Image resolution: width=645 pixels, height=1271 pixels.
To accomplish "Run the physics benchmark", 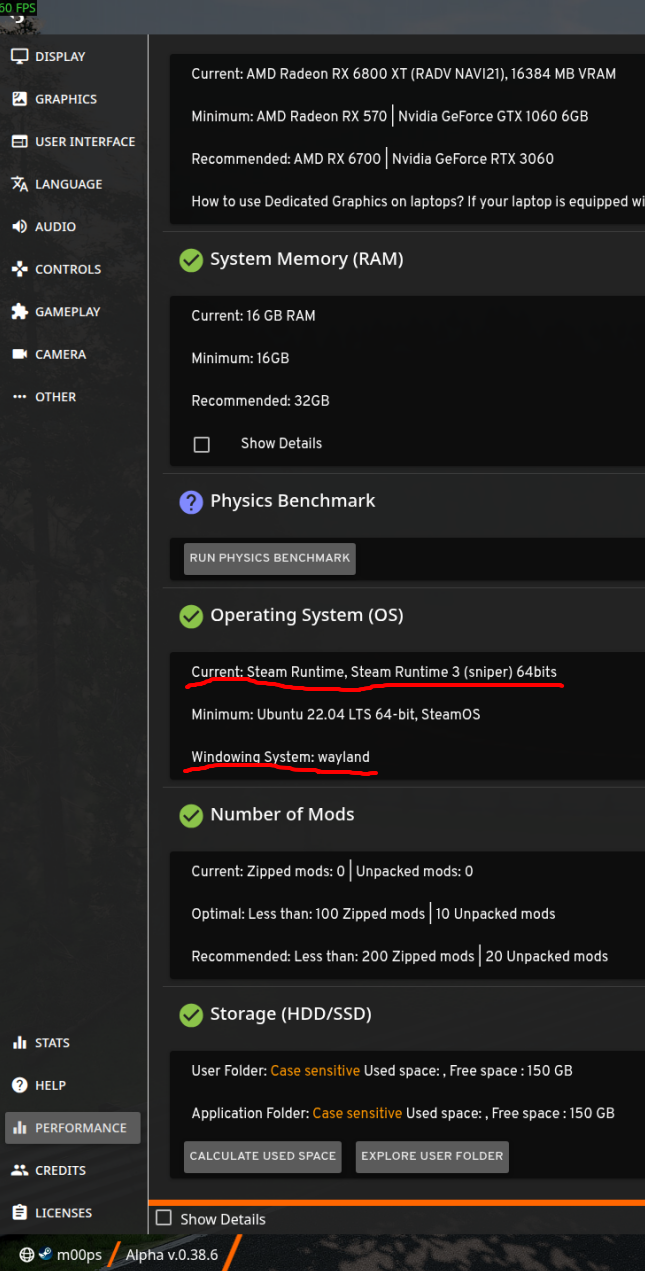I will [270, 558].
